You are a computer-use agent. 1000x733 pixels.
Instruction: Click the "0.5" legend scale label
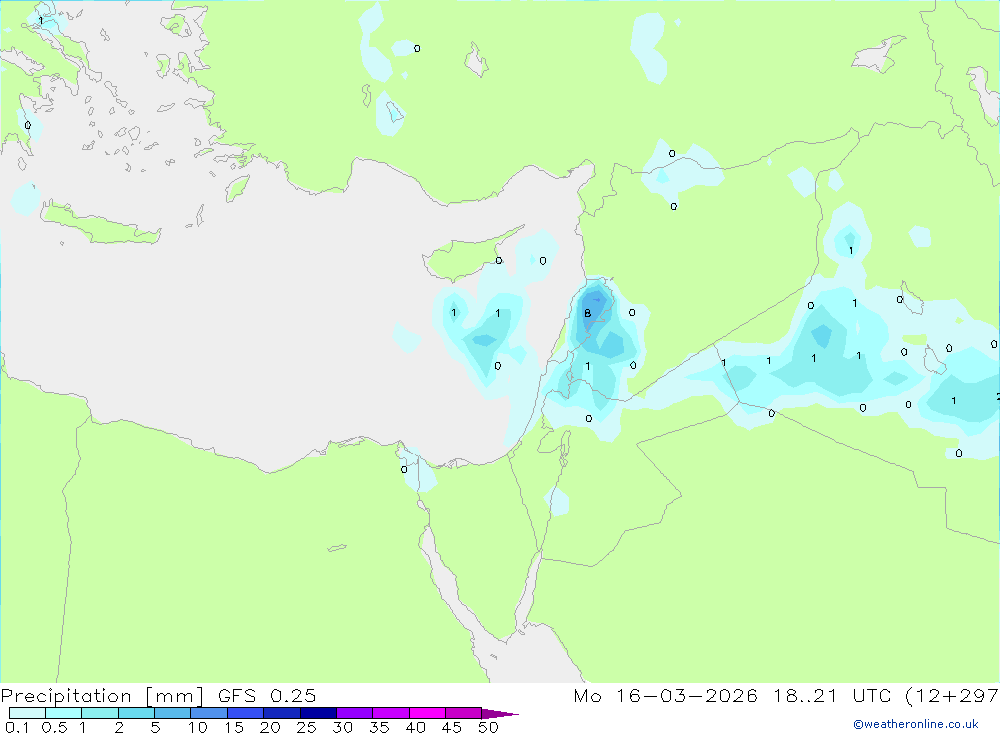pyautogui.click(x=54, y=727)
